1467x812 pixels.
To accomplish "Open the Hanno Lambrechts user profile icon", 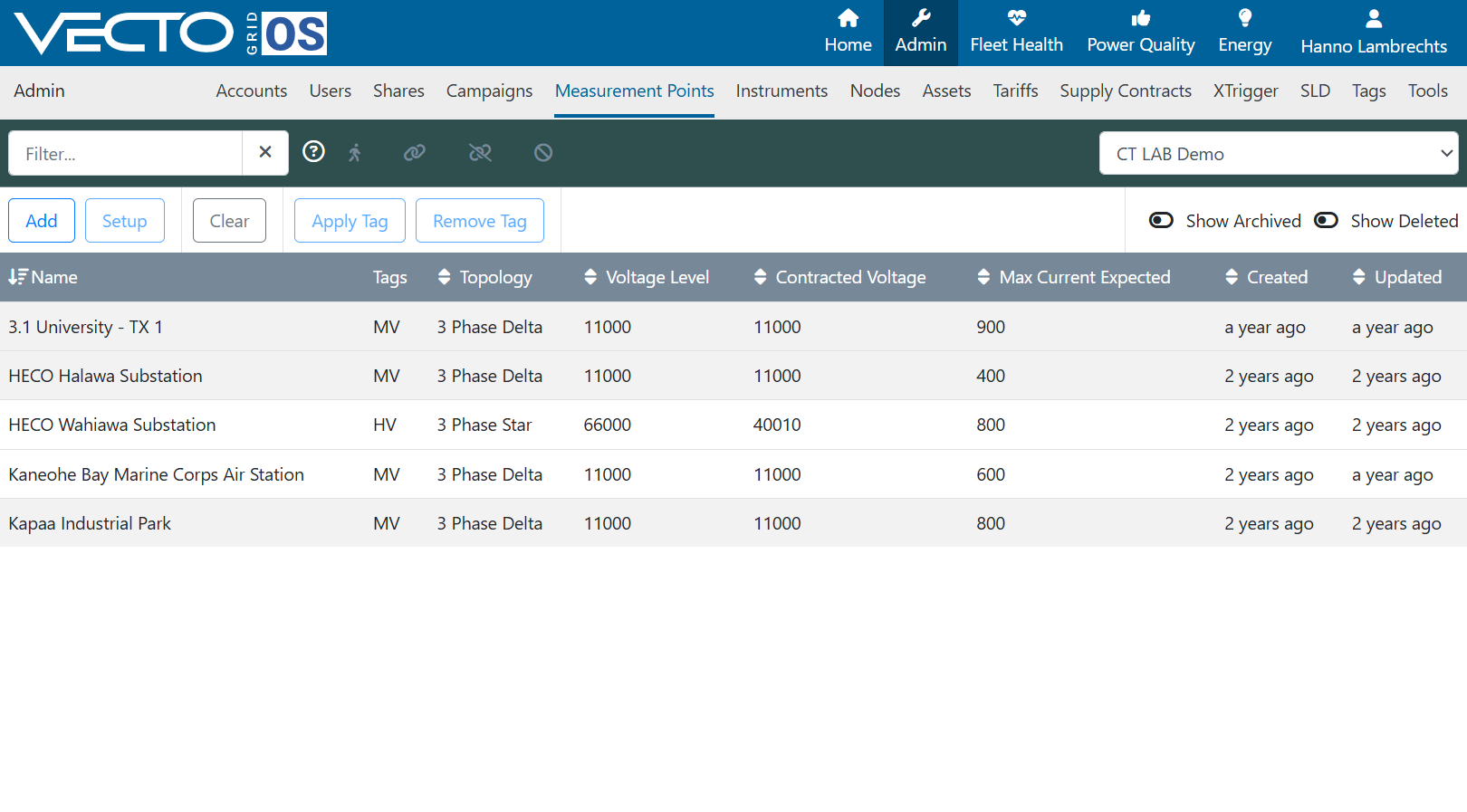I will click(x=1374, y=18).
